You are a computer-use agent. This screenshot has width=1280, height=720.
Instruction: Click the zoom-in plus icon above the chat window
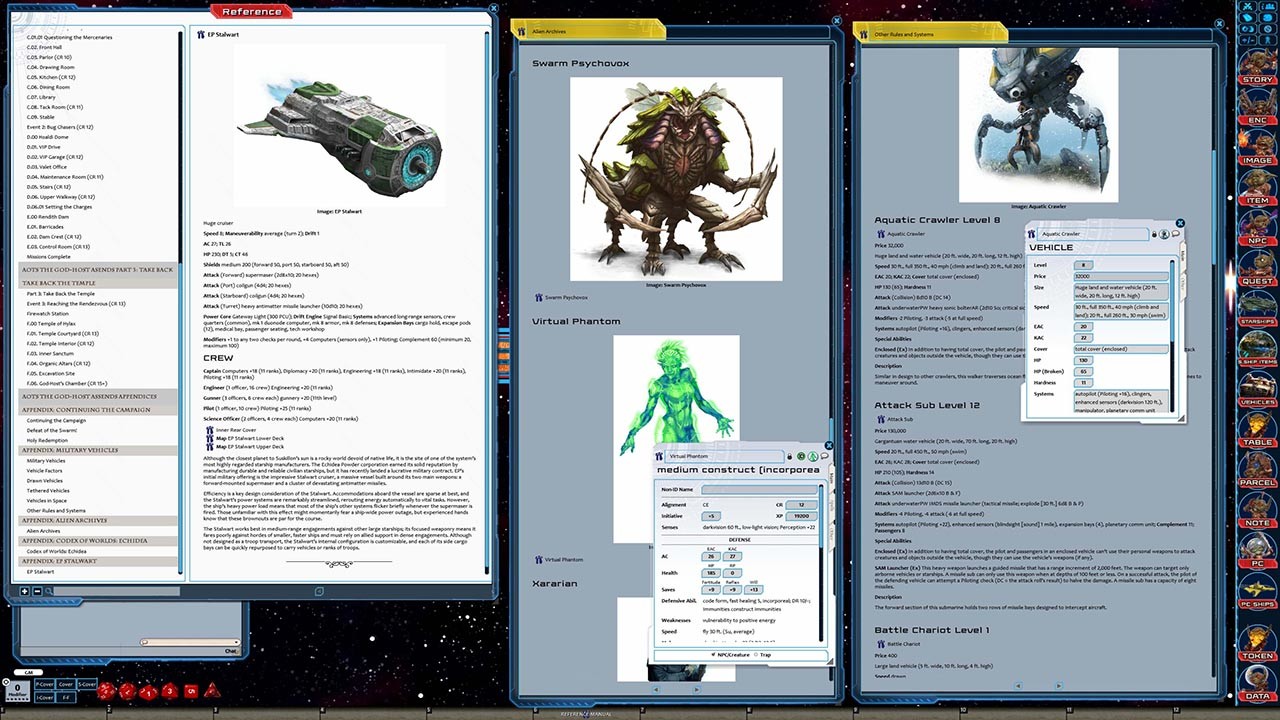24,591
